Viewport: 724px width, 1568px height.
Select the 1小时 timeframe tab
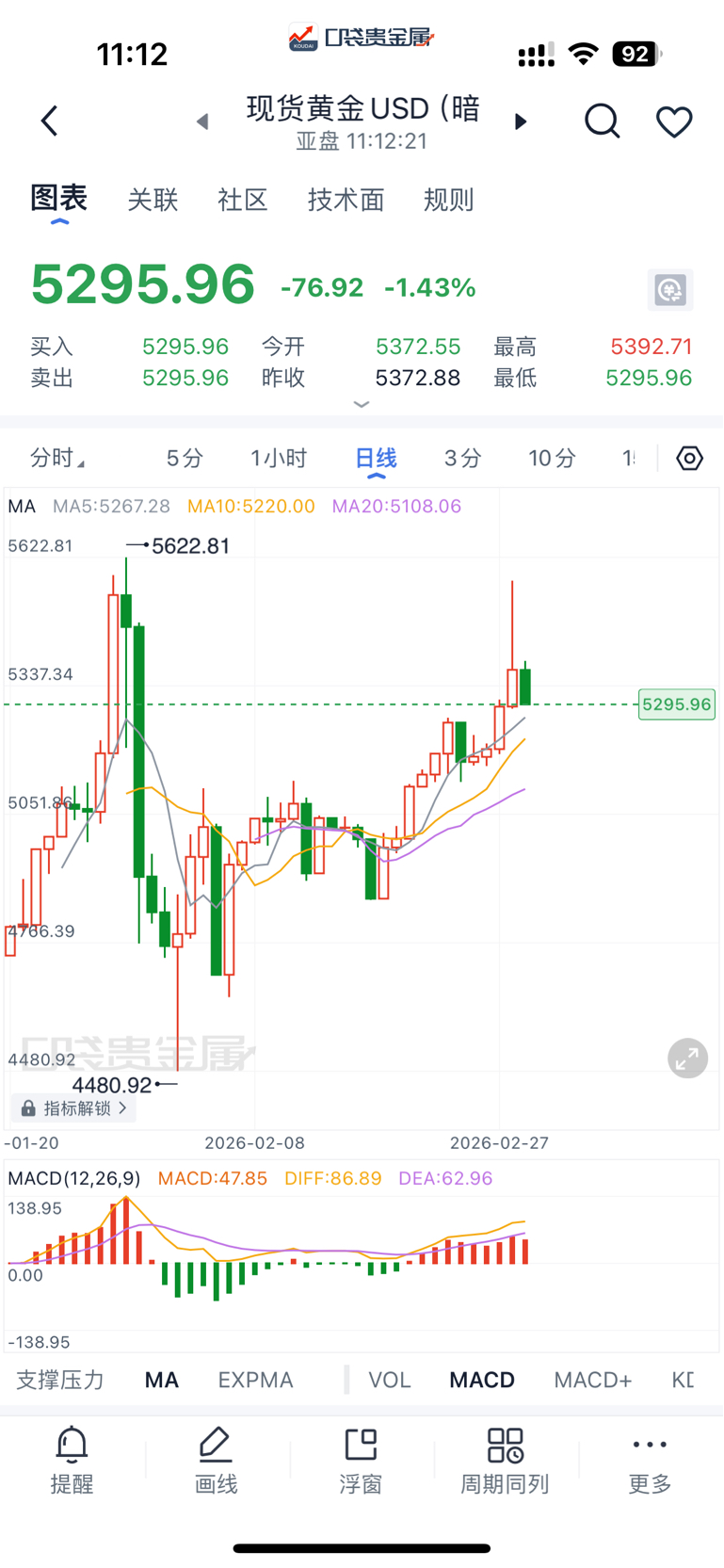click(279, 459)
